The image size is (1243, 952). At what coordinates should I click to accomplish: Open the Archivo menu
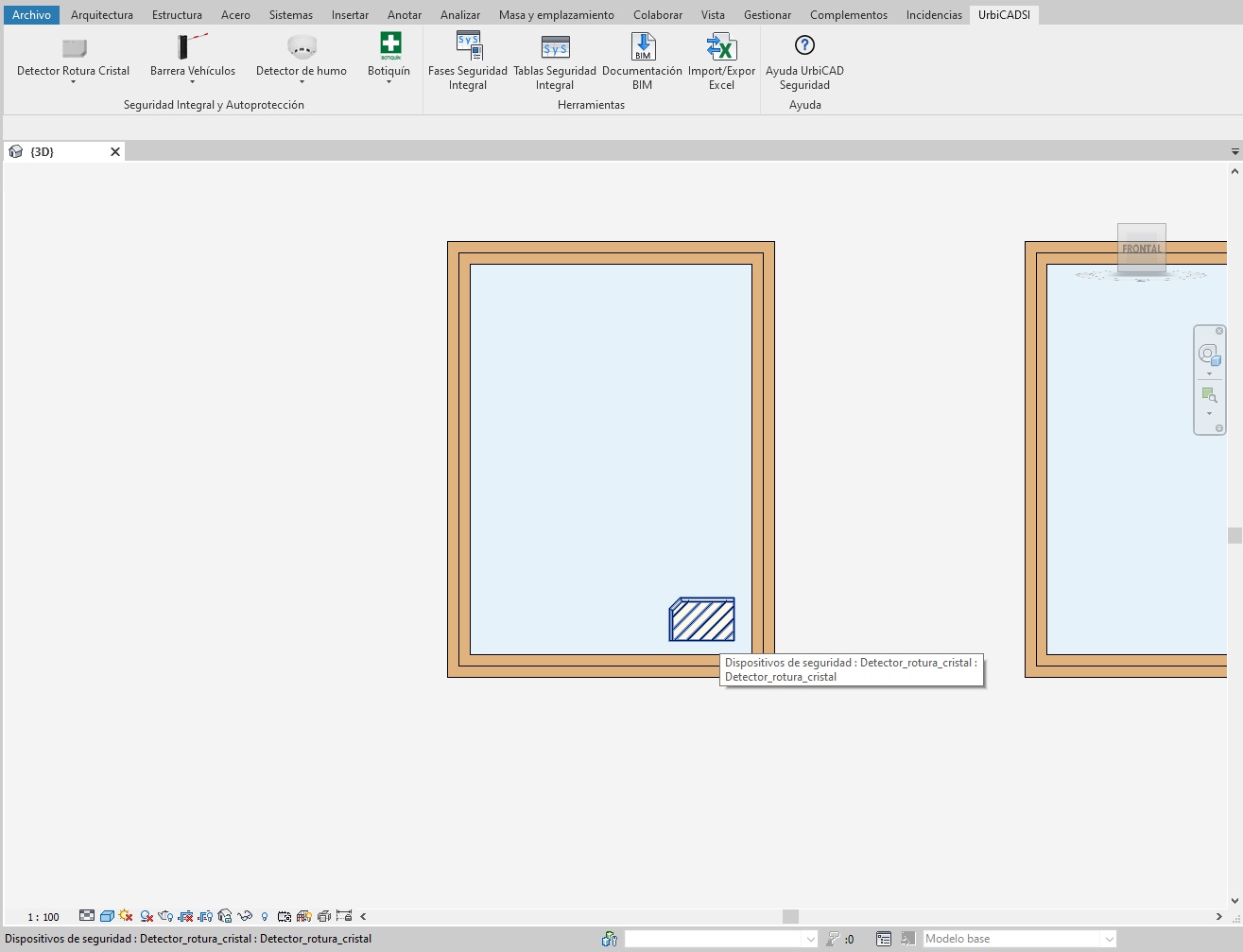(x=31, y=15)
